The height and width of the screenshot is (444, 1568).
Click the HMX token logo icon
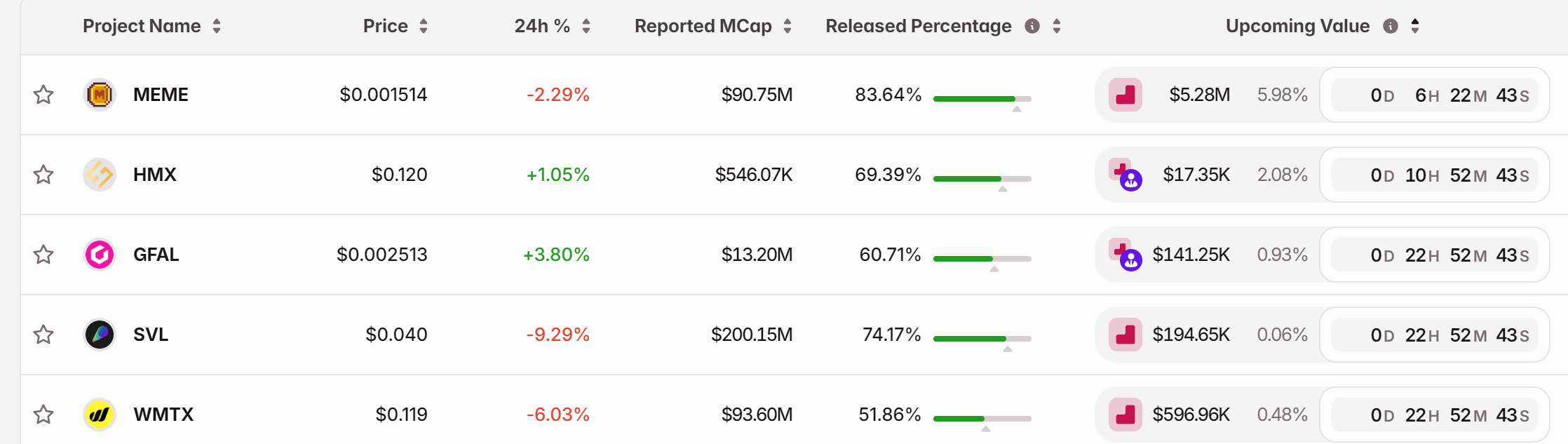99,175
